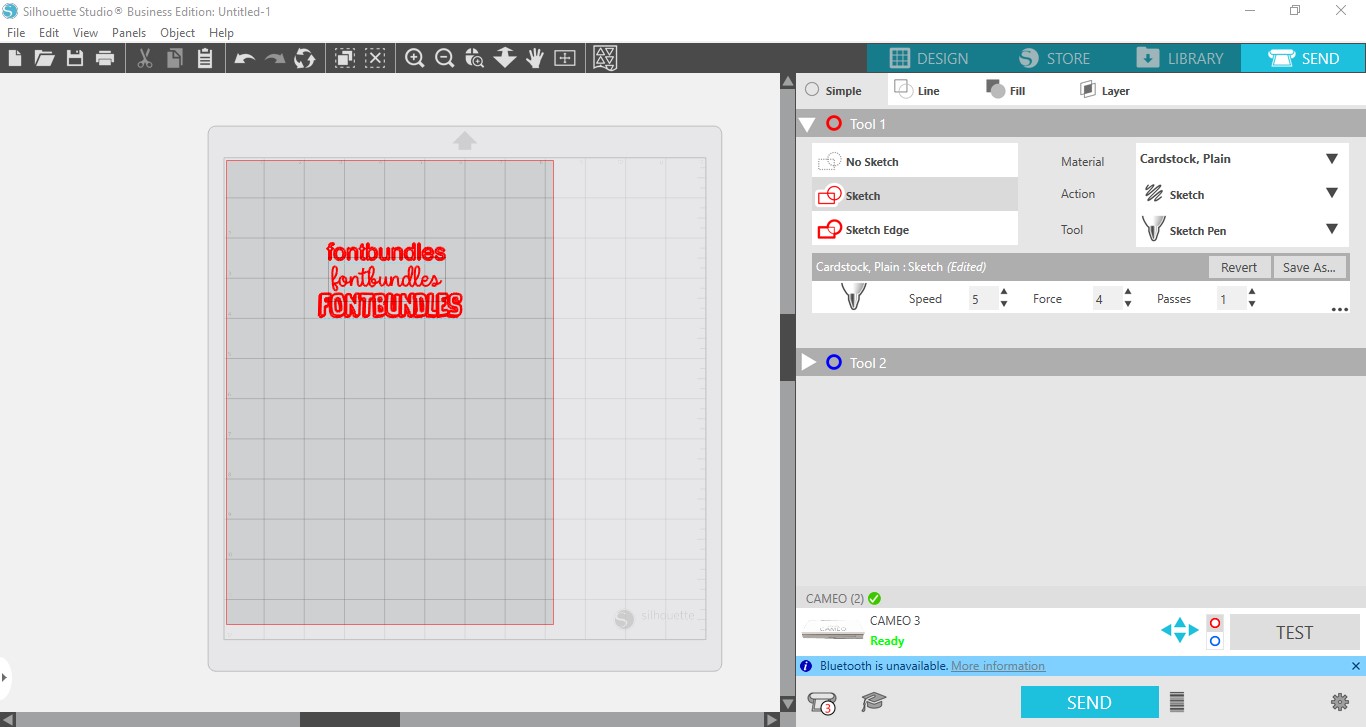Viewport: 1366px width, 727px height.
Task: Open the More information link
Action: (998, 666)
